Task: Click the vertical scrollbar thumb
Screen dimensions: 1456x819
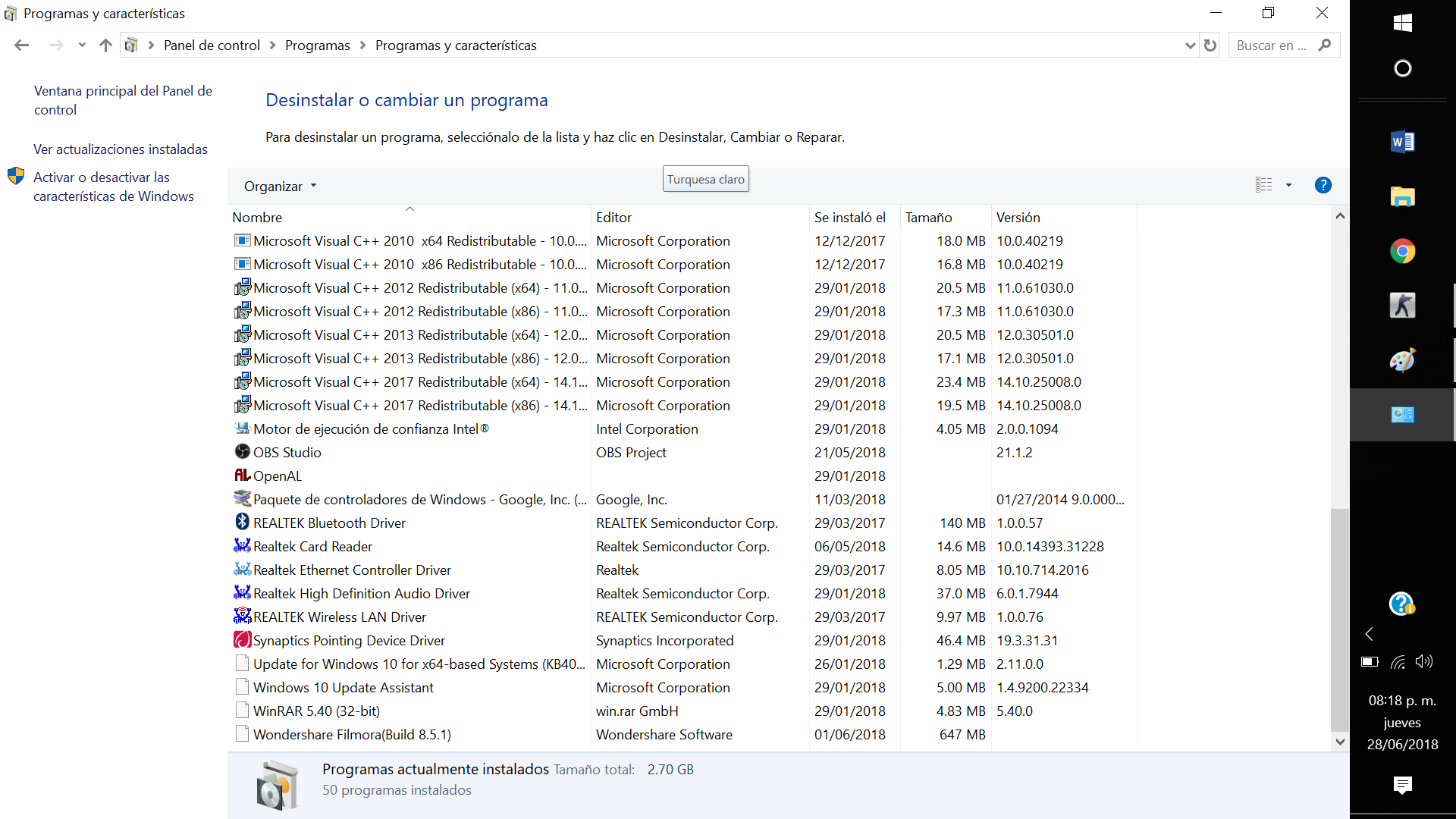Action: pyautogui.click(x=1340, y=621)
